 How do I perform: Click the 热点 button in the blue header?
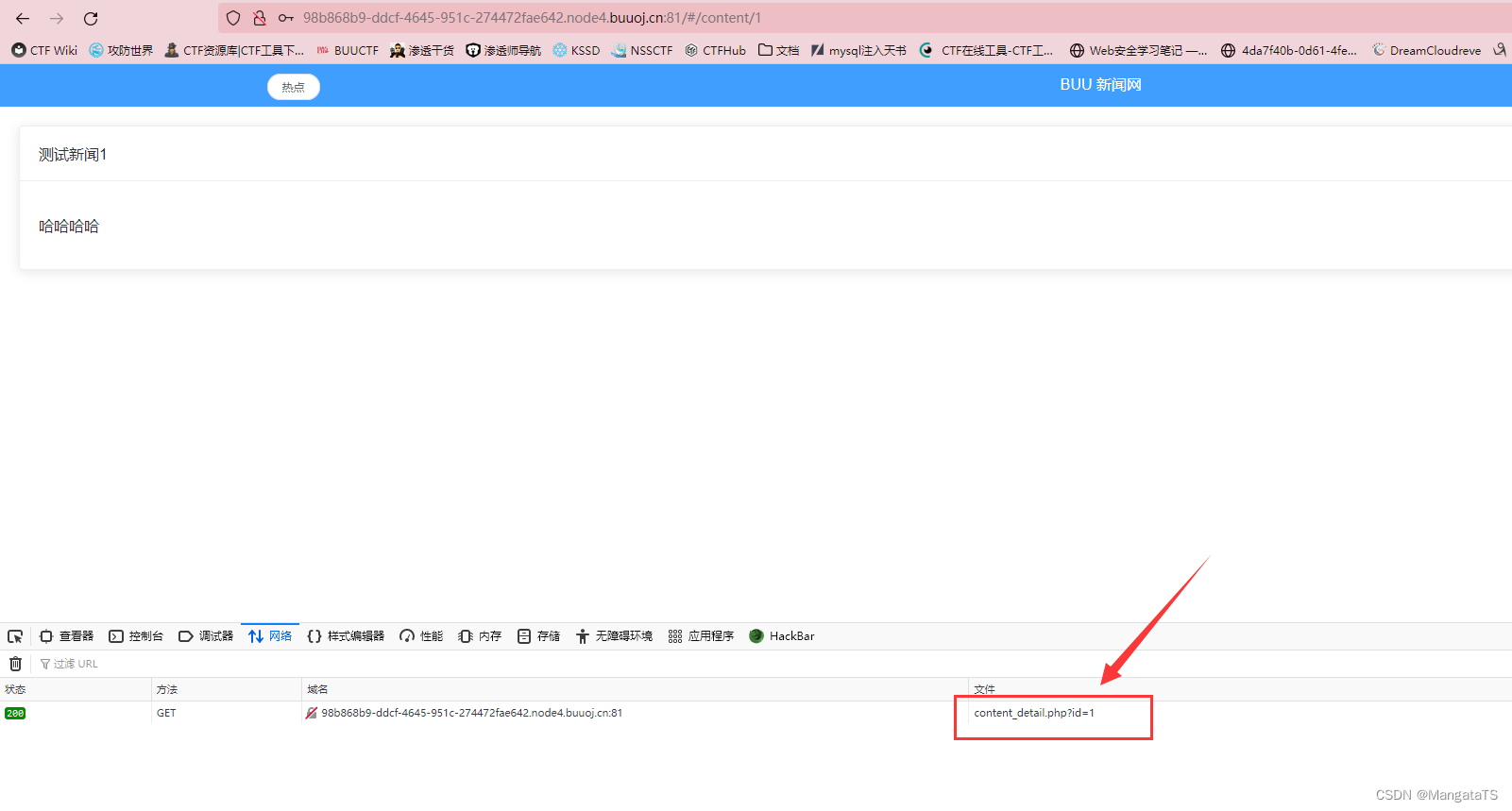(294, 87)
